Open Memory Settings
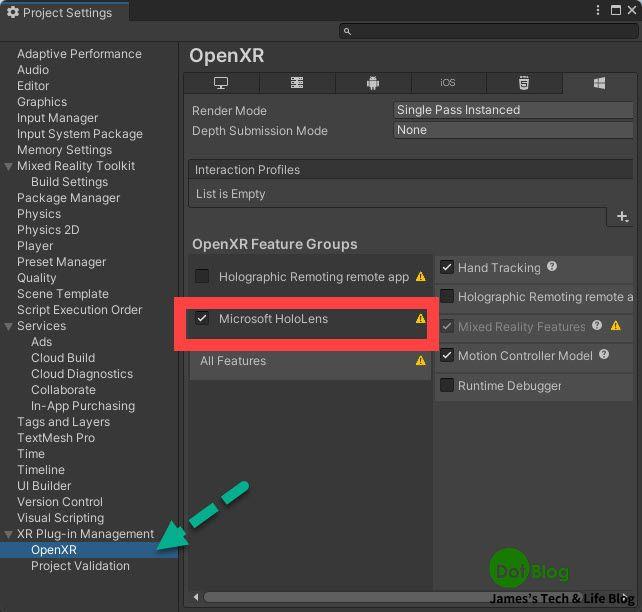Viewport: 642px width, 612px height. (x=64, y=150)
